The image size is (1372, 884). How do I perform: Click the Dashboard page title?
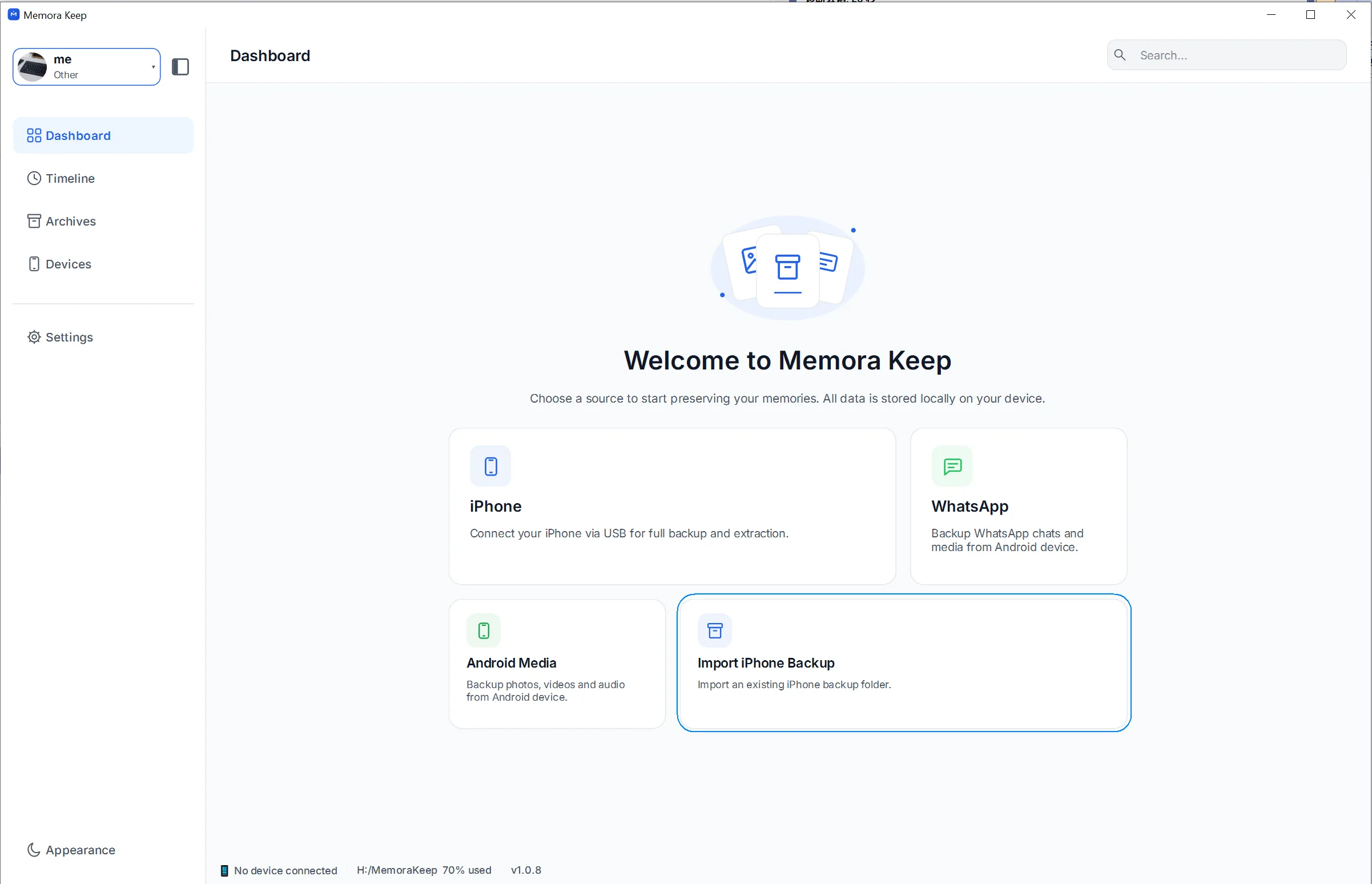pyautogui.click(x=269, y=55)
